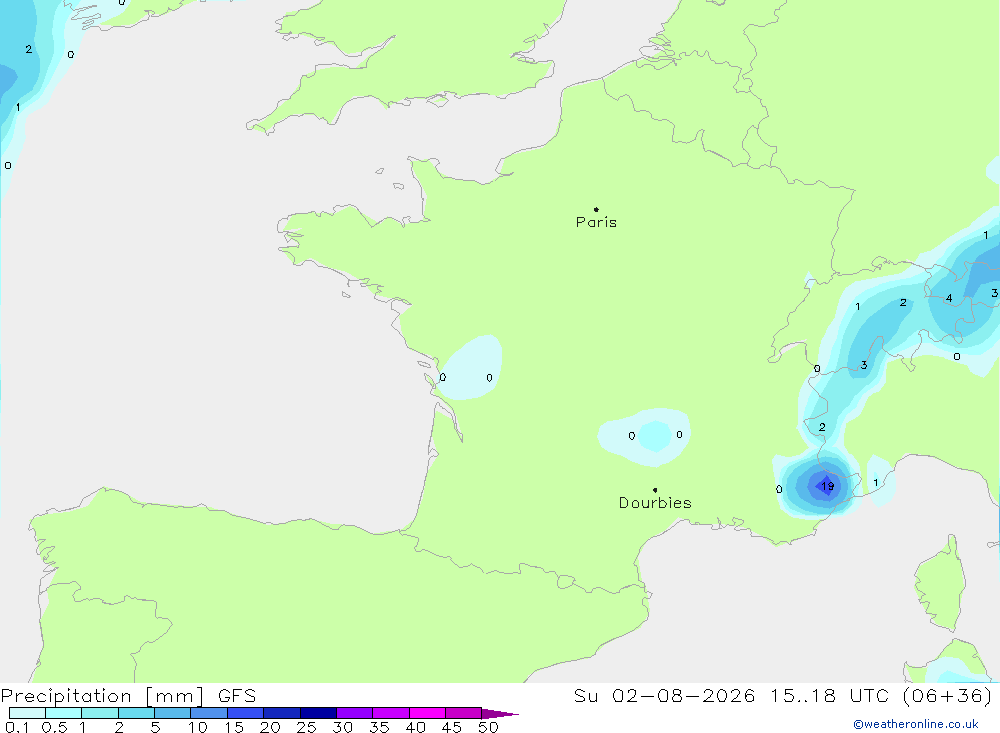Select the 40–45 mm magenta legend swatch
The width and height of the screenshot is (1000, 733).
[x=427, y=713]
